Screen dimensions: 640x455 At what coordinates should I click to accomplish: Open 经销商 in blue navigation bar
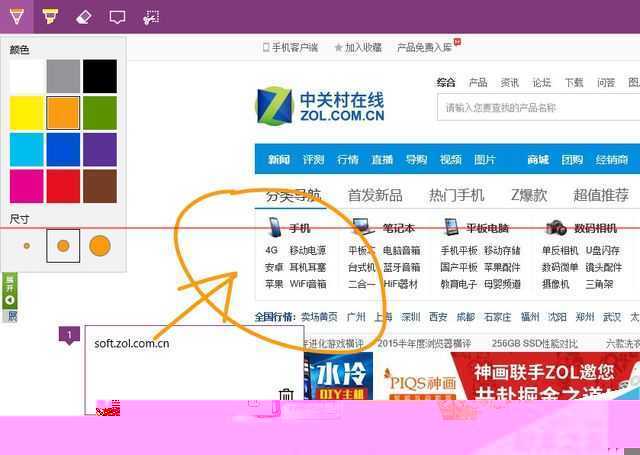(612, 160)
